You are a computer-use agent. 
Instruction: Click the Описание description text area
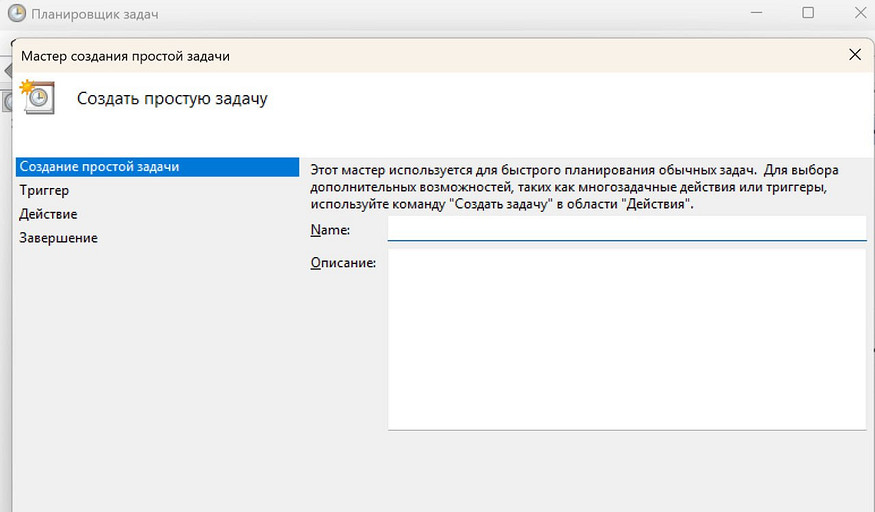coord(627,339)
